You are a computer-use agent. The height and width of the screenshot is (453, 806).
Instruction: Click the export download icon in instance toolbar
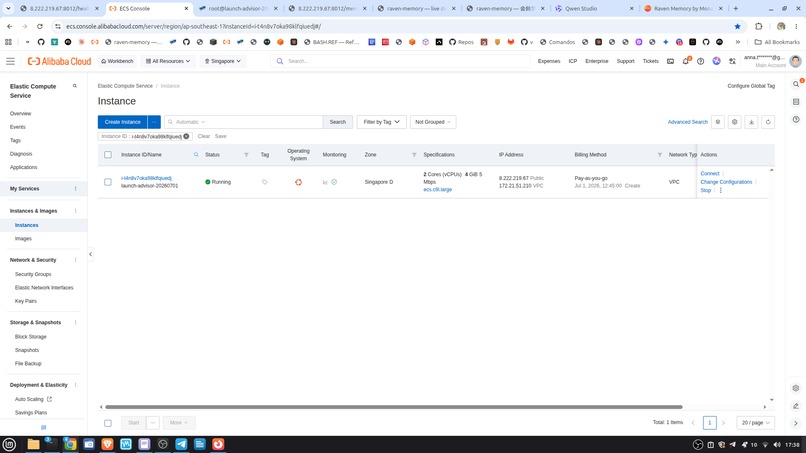tap(751, 122)
